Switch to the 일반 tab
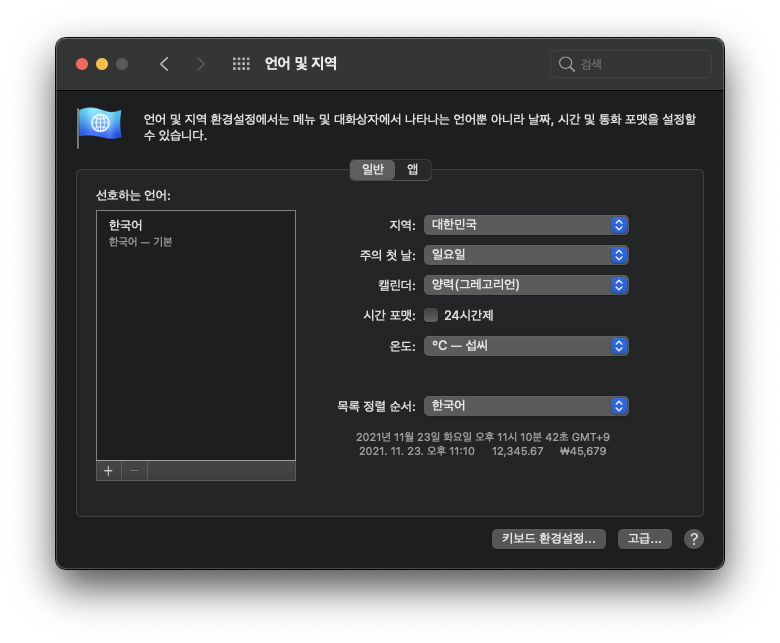This screenshot has width=780, height=643. [373, 170]
